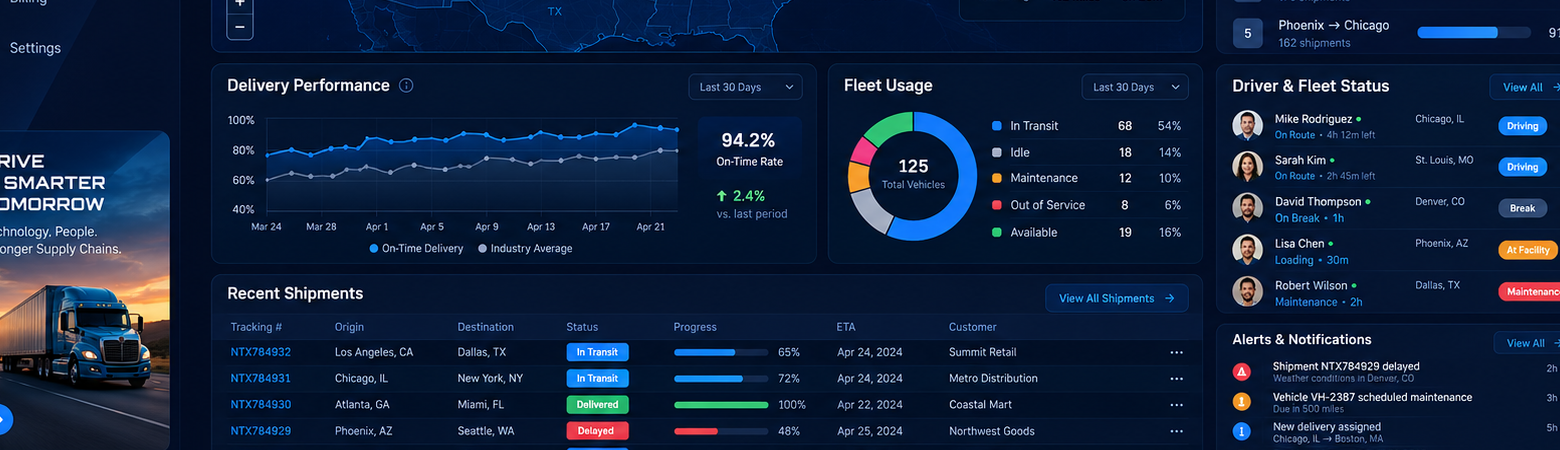Image resolution: width=1560 pixels, height=450 pixels.
Task: Click David Thompson's avatar photo
Action: (x=1247, y=208)
